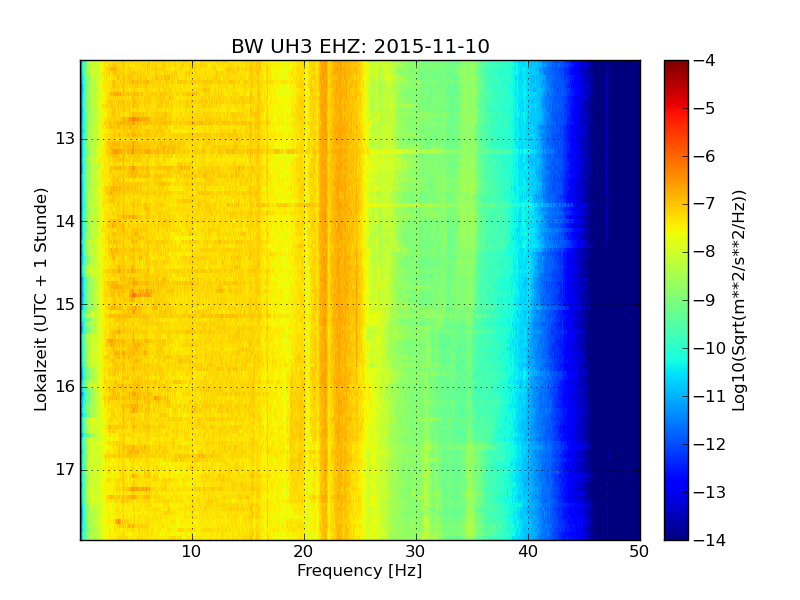Click x-axis tick label '30'
The height and width of the screenshot is (600, 800).
coord(415,552)
